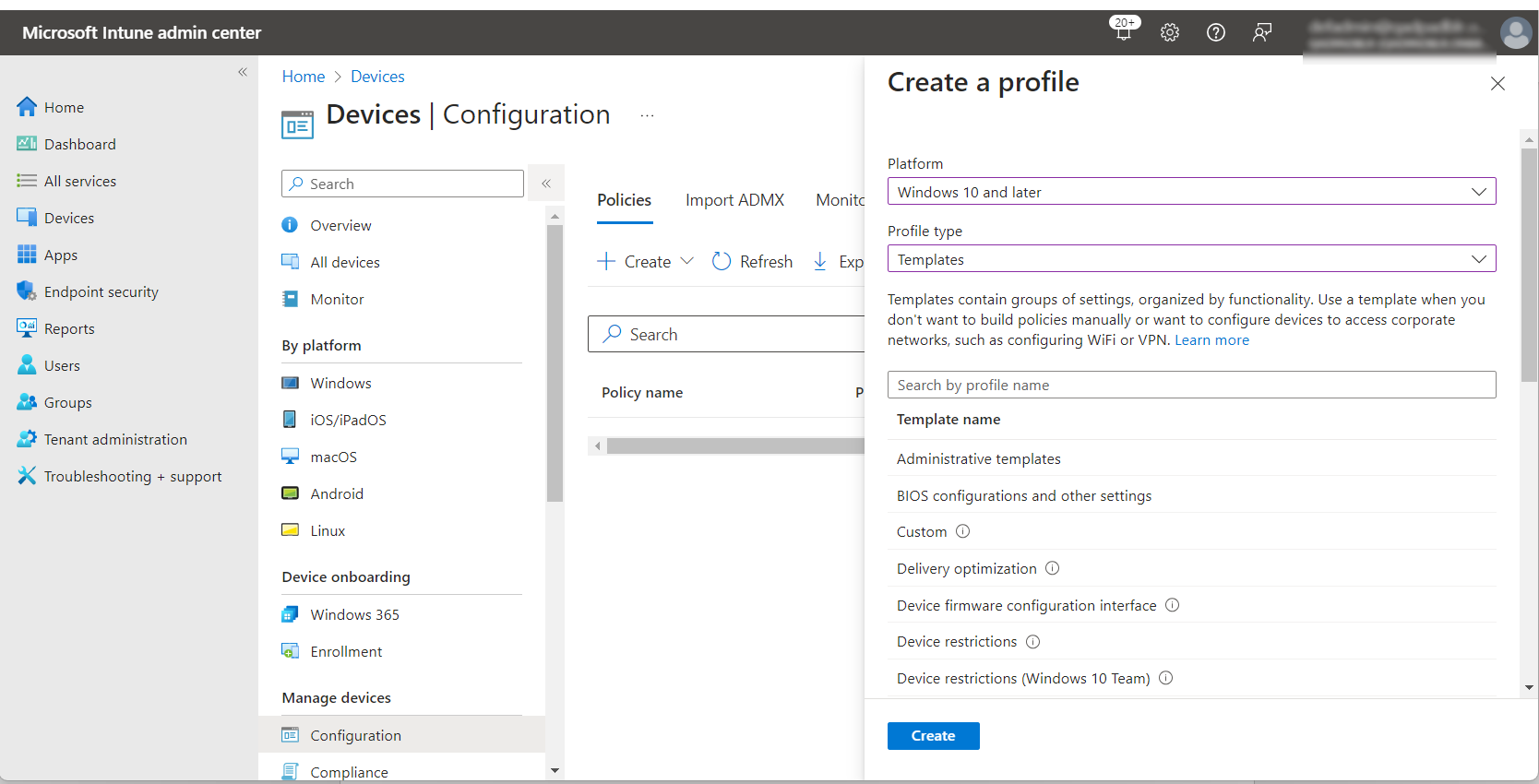1539x784 pixels.
Task: Follow the Learn more link
Action: (1211, 340)
